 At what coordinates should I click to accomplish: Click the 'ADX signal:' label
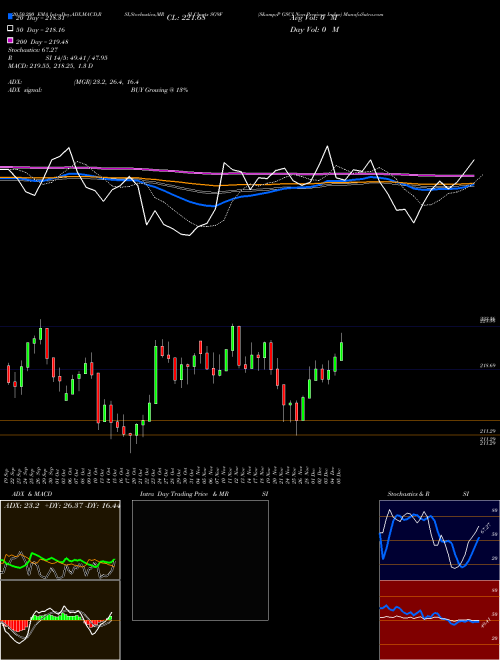tap(25, 90)
